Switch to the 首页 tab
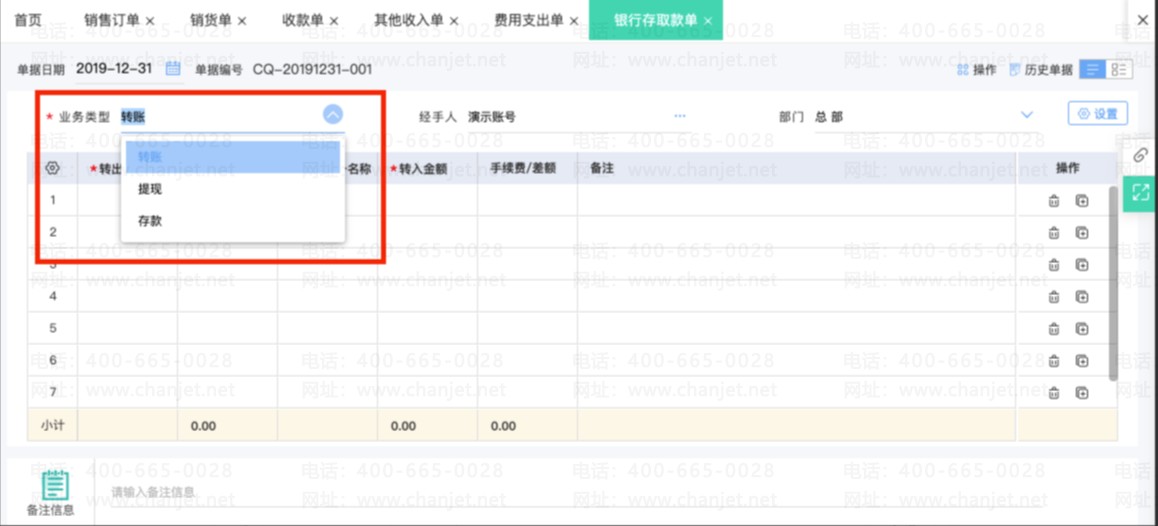This screenshot has width=1158, height=526. 28,20
